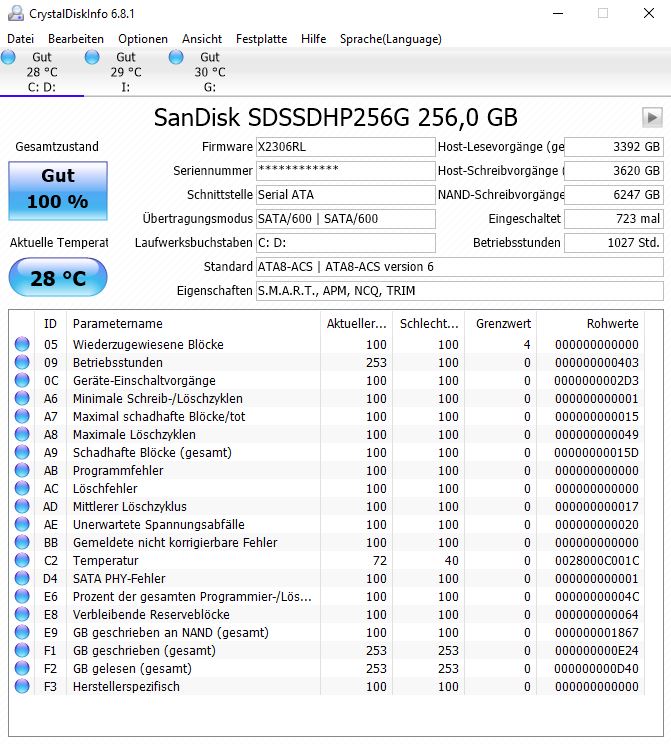The image size is (671, 744).
Task: Click status orb of Geräte-Einschaltvorgänge row
Action: point(22,380)
